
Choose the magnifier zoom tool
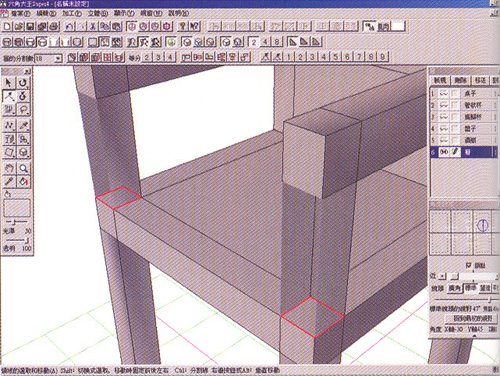coord(23,168)
